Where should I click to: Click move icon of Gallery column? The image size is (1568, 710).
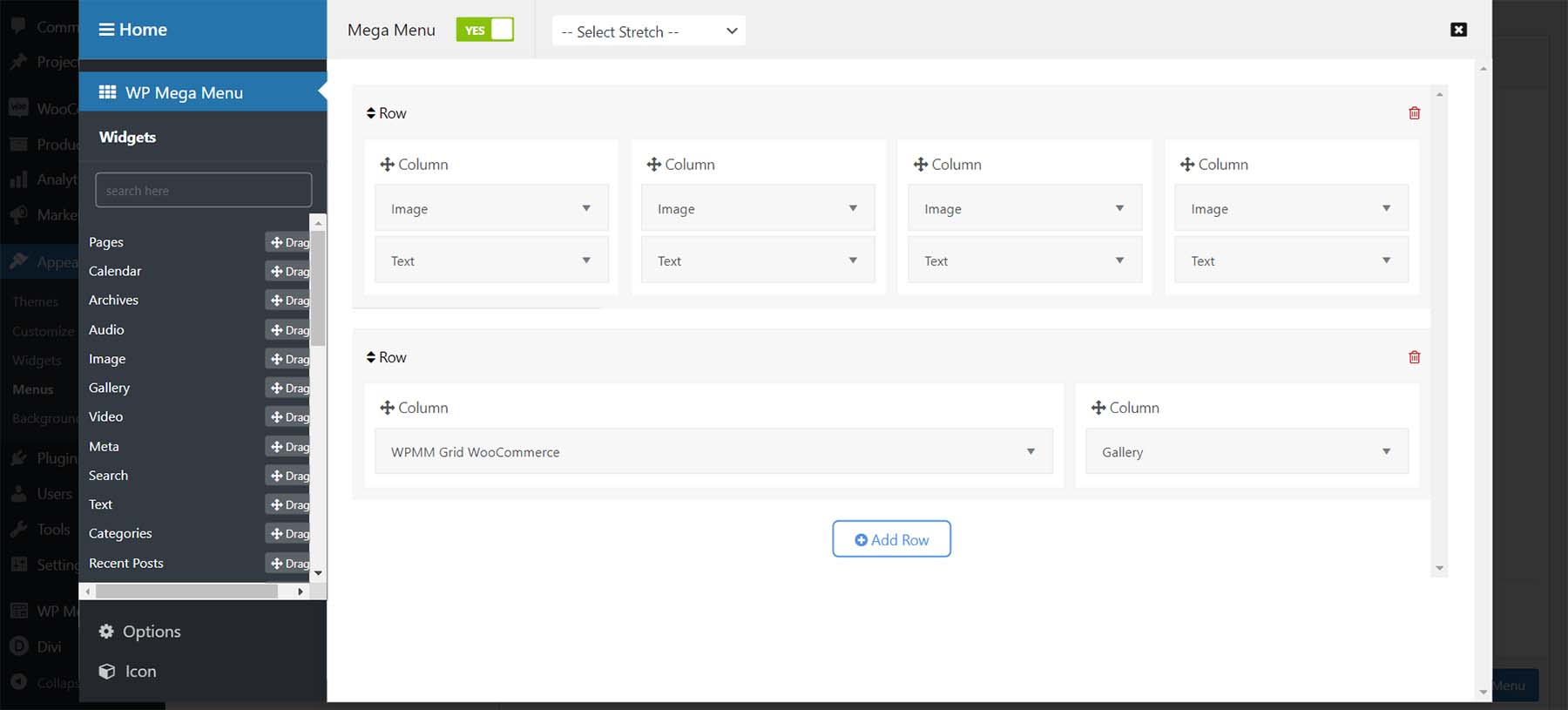tap(1098, 408)
